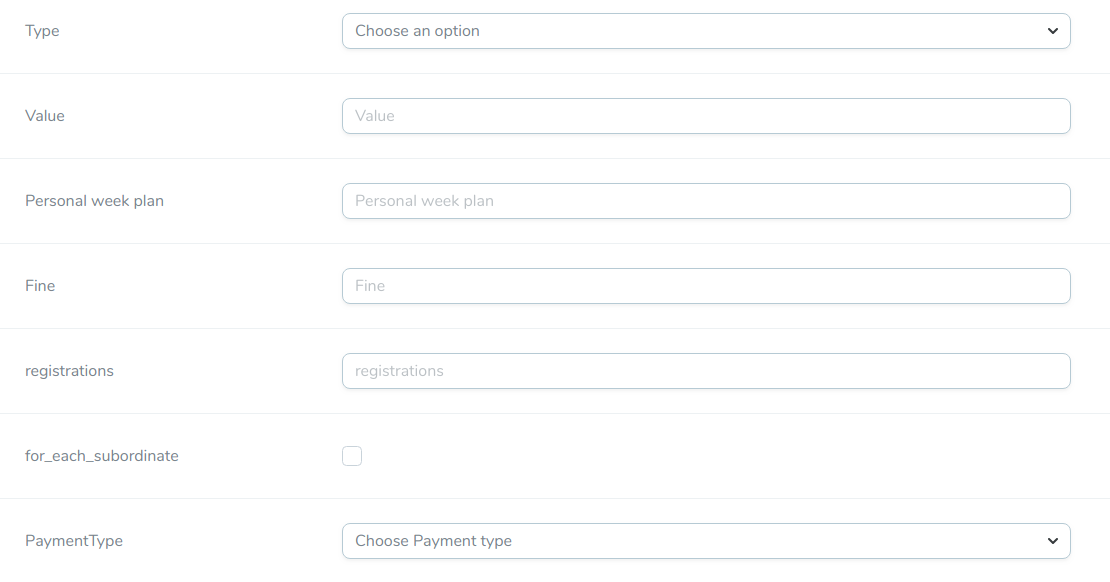1110x582 pixels.
Task: Open the Type dropdown
Action: click(x=705, y=31)
